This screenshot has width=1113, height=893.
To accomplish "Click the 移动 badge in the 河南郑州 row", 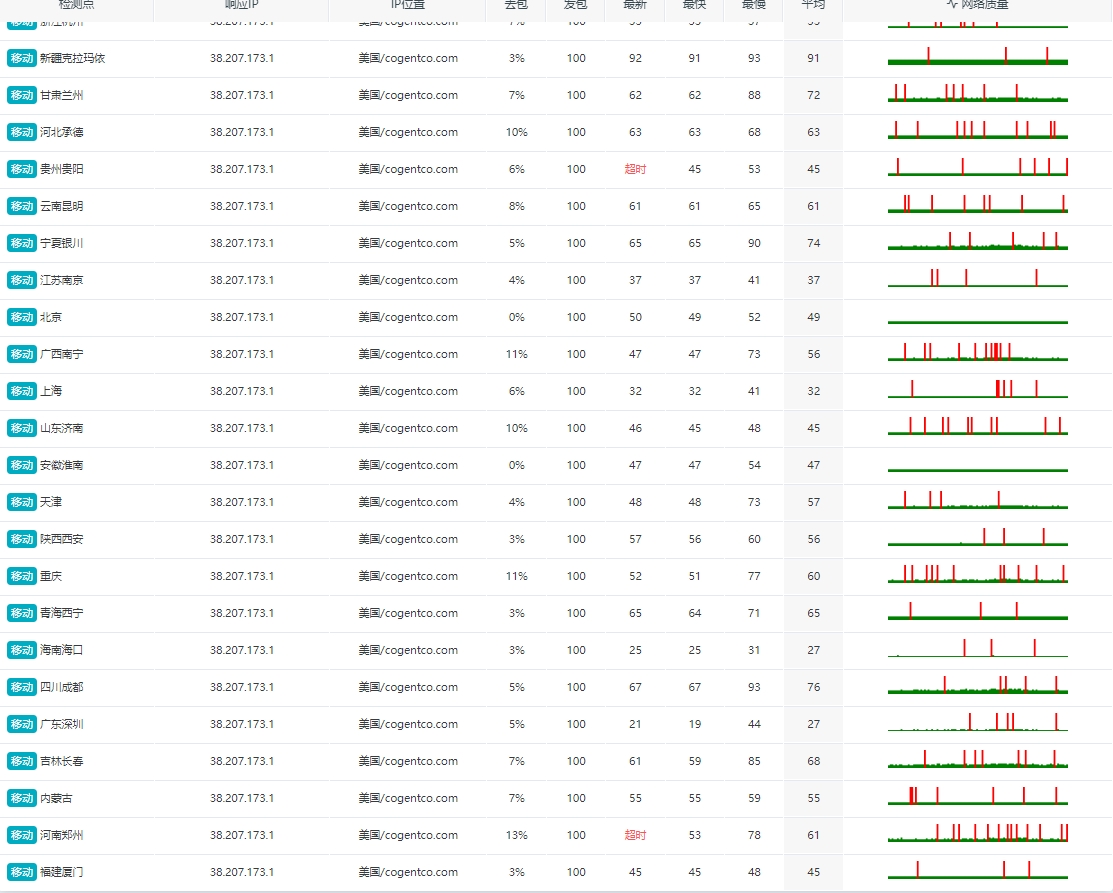I will pos(21,836).
